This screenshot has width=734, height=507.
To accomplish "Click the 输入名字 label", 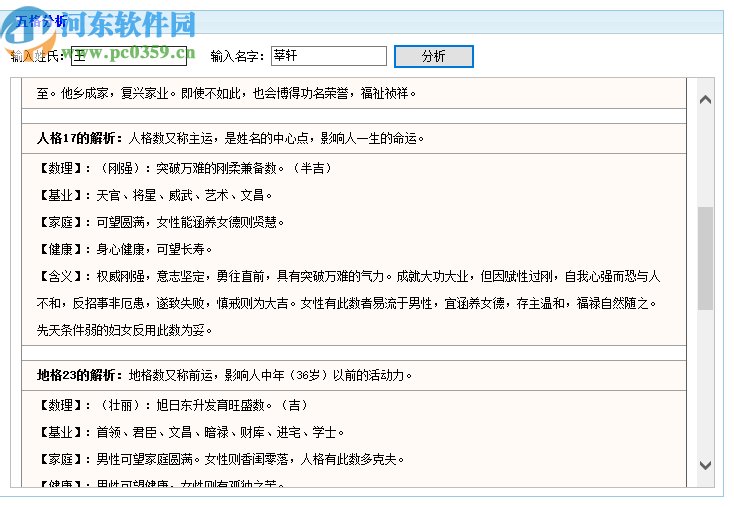I will (238, 57).
